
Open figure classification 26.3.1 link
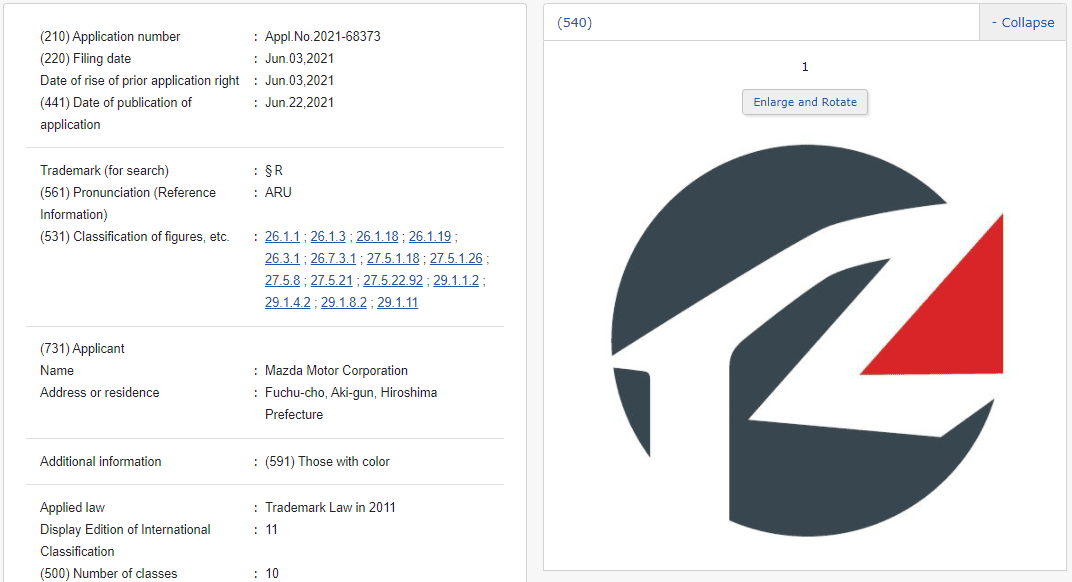[x=282, y=259]
